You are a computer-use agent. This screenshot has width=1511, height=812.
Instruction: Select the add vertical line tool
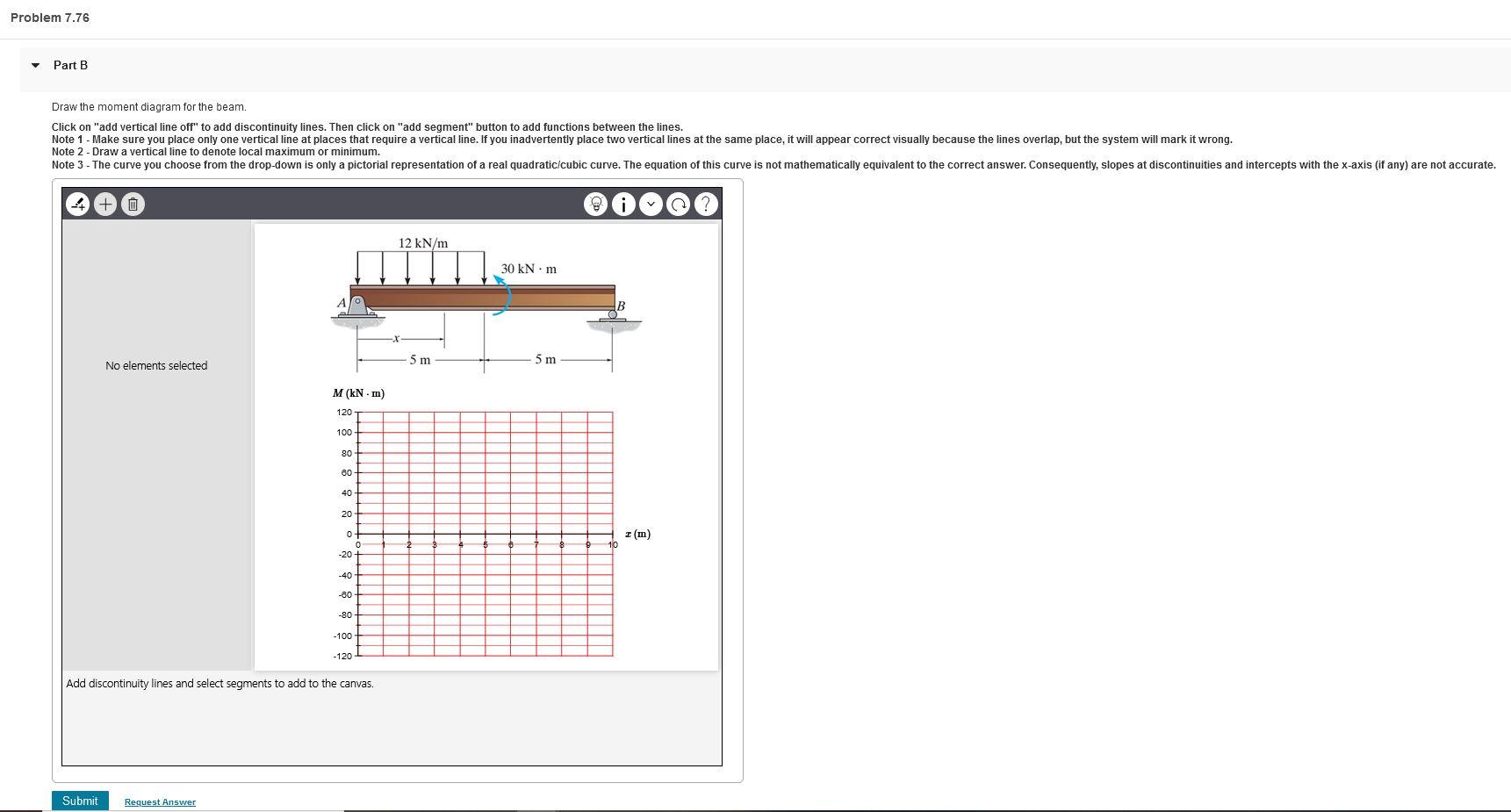77,204
